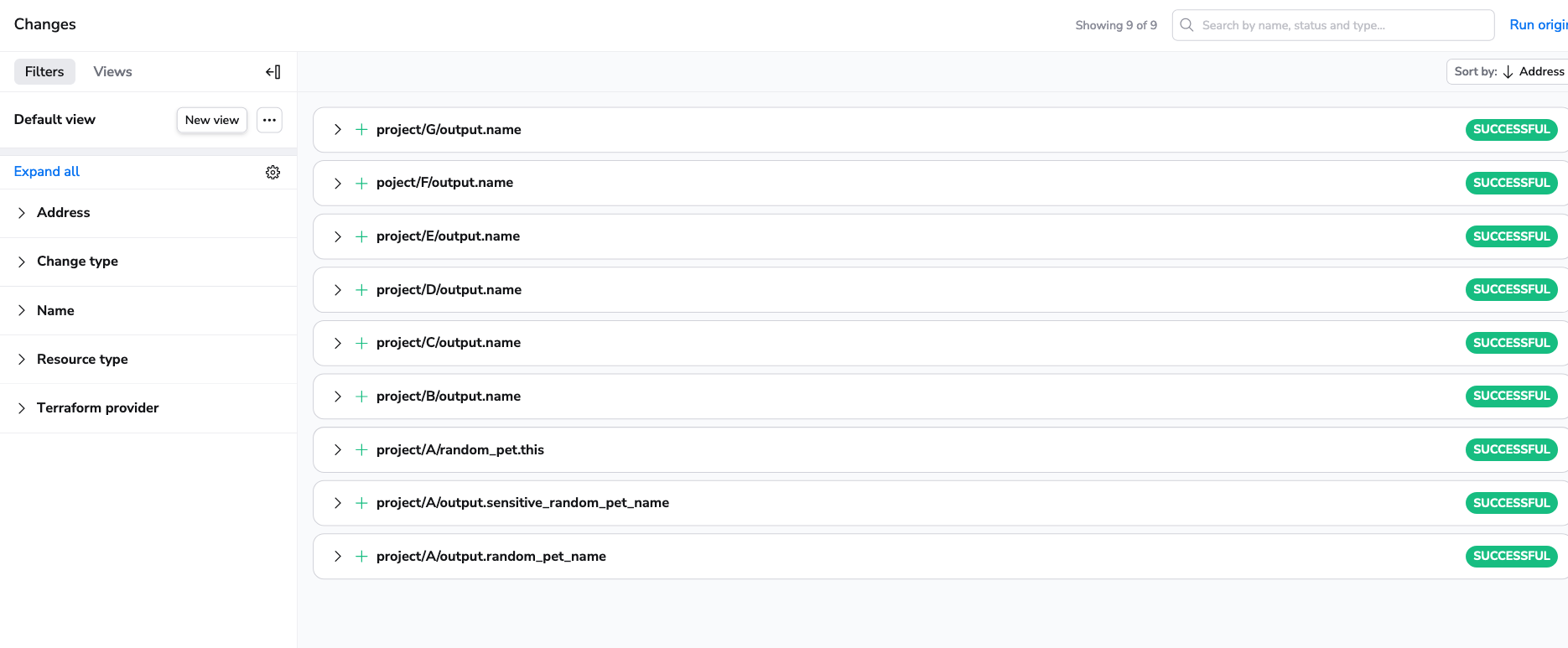
Task: Switch to the Views tab
Action: coord(112,72)
